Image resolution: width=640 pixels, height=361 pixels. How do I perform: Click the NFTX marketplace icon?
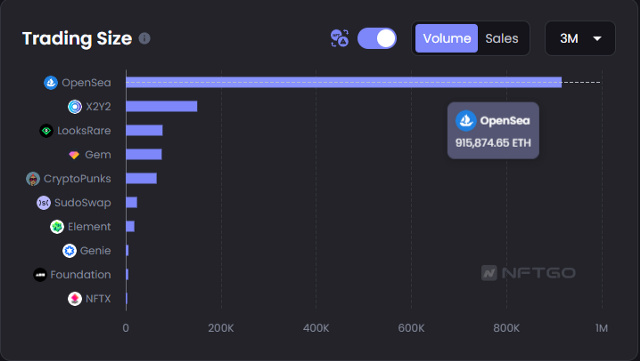click(75, 299)
